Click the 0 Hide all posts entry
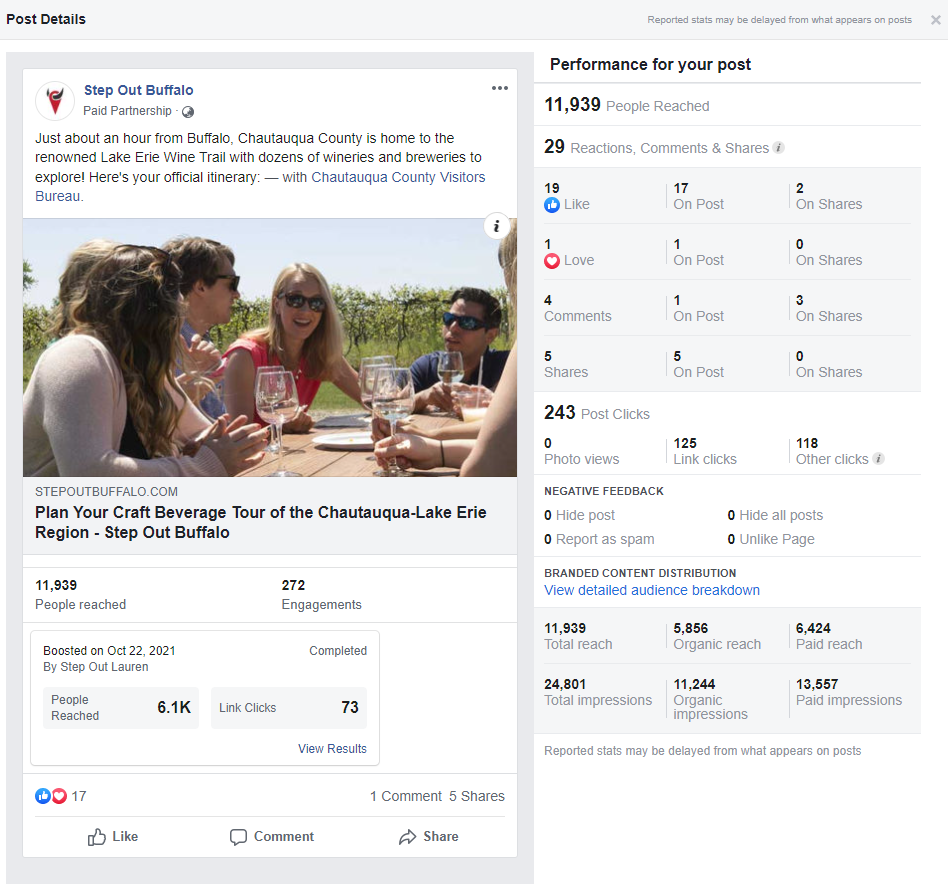This screenshot has height=893, width=948. click(775, 515)
